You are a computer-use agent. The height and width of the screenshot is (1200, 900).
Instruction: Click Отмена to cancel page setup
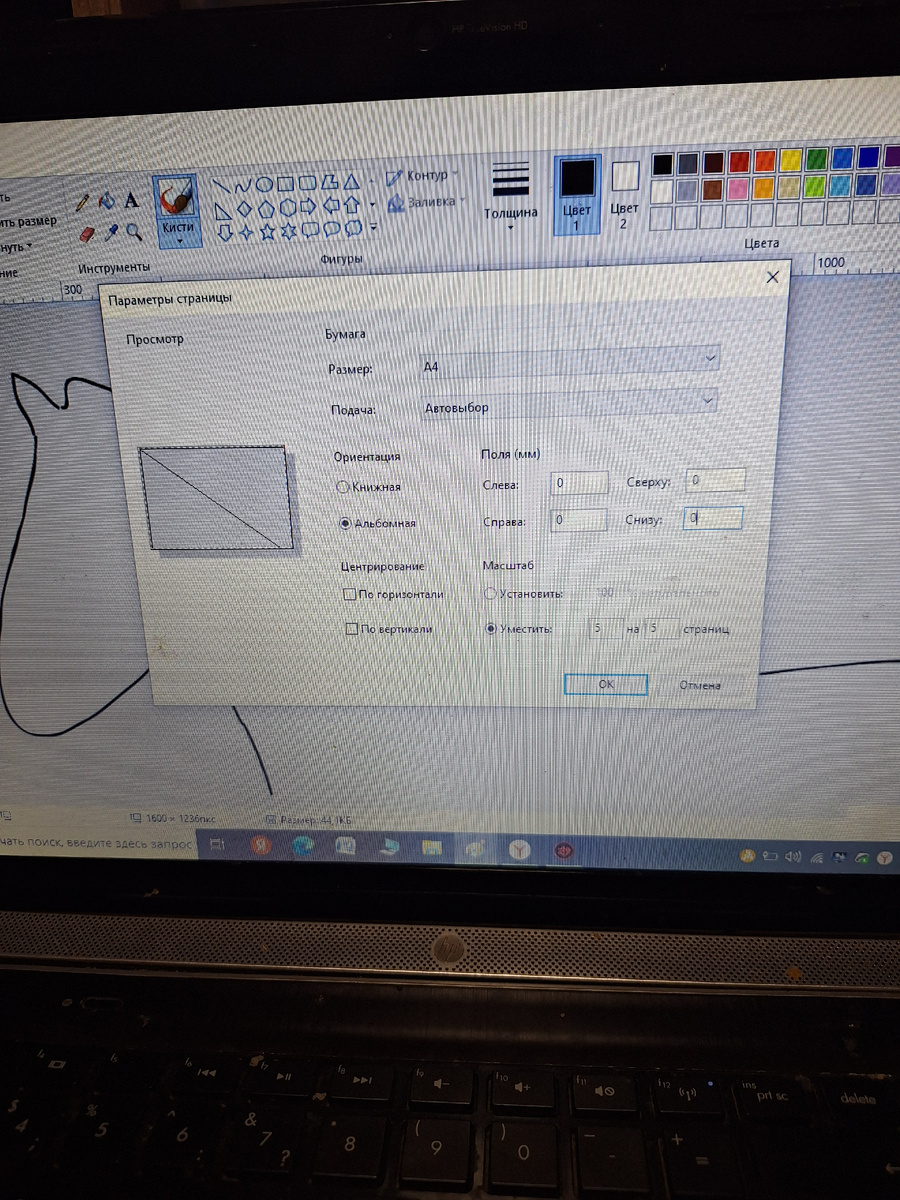(x=700, y=685)
